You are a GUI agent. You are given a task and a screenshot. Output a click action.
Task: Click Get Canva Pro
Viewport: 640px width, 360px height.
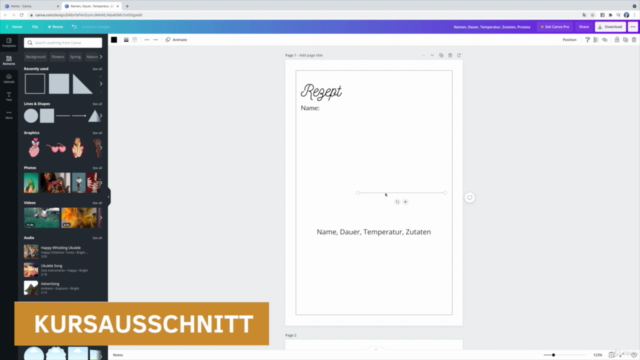tap(555, 27)
